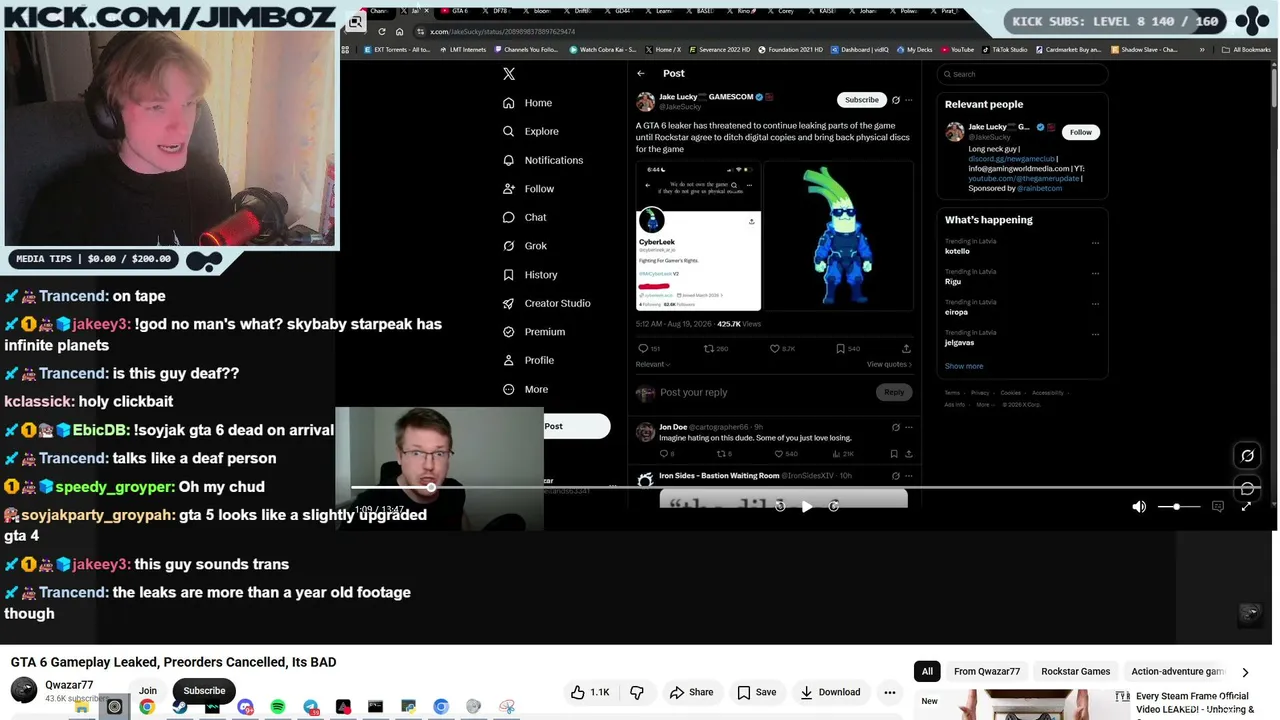
Task: Open the CyberLeek profile screenshot image
Action: [698, 236]
